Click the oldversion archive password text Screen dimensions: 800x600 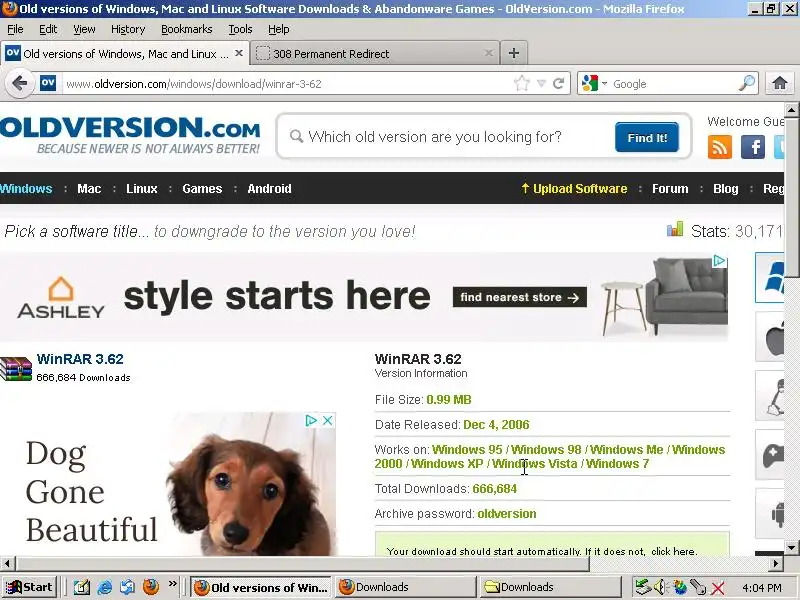(507, 513)
